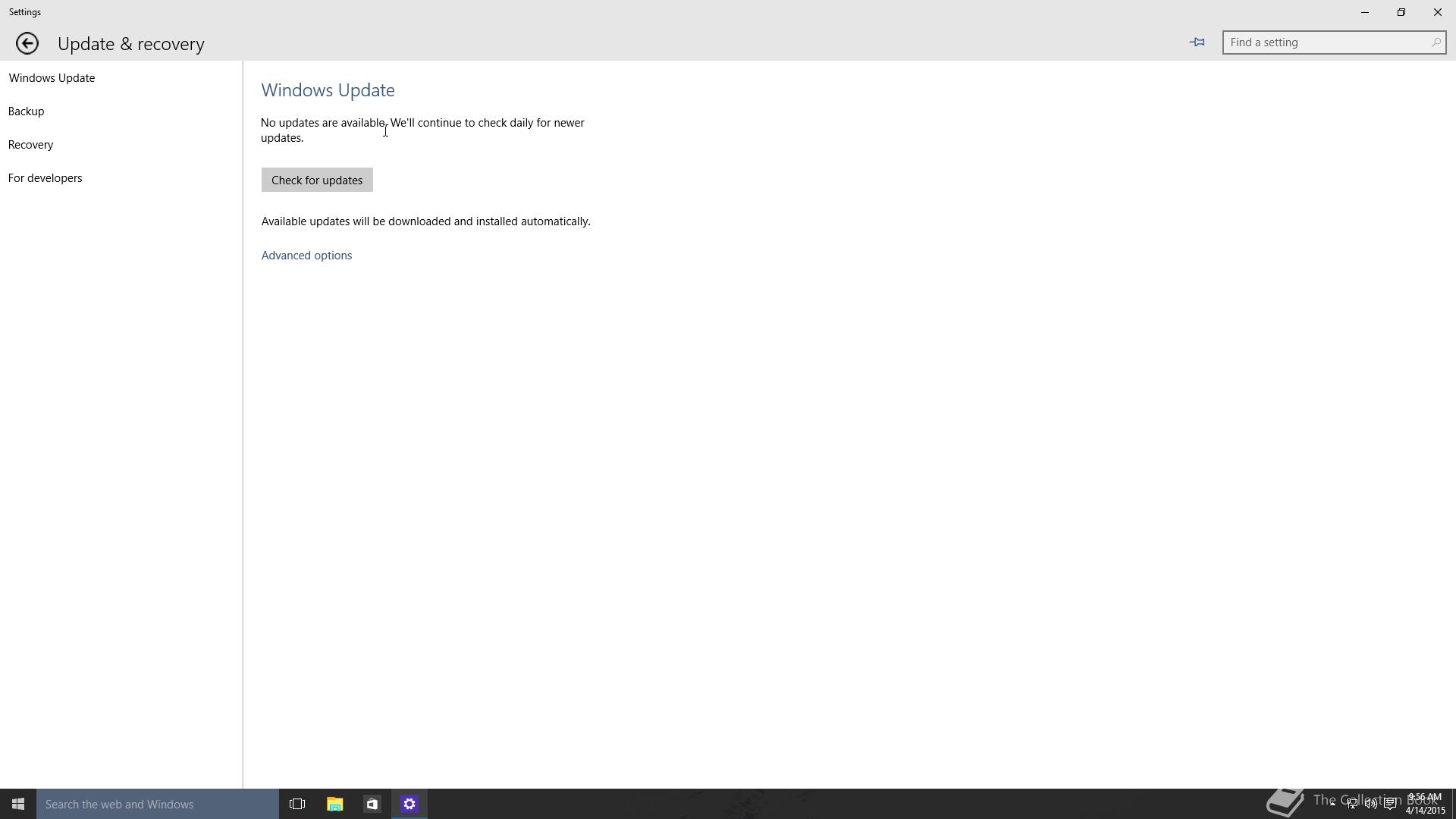The image size is (1456, 819).
Task: Click the magnifier icon in Find a setting
Action: click(1436, 42)
